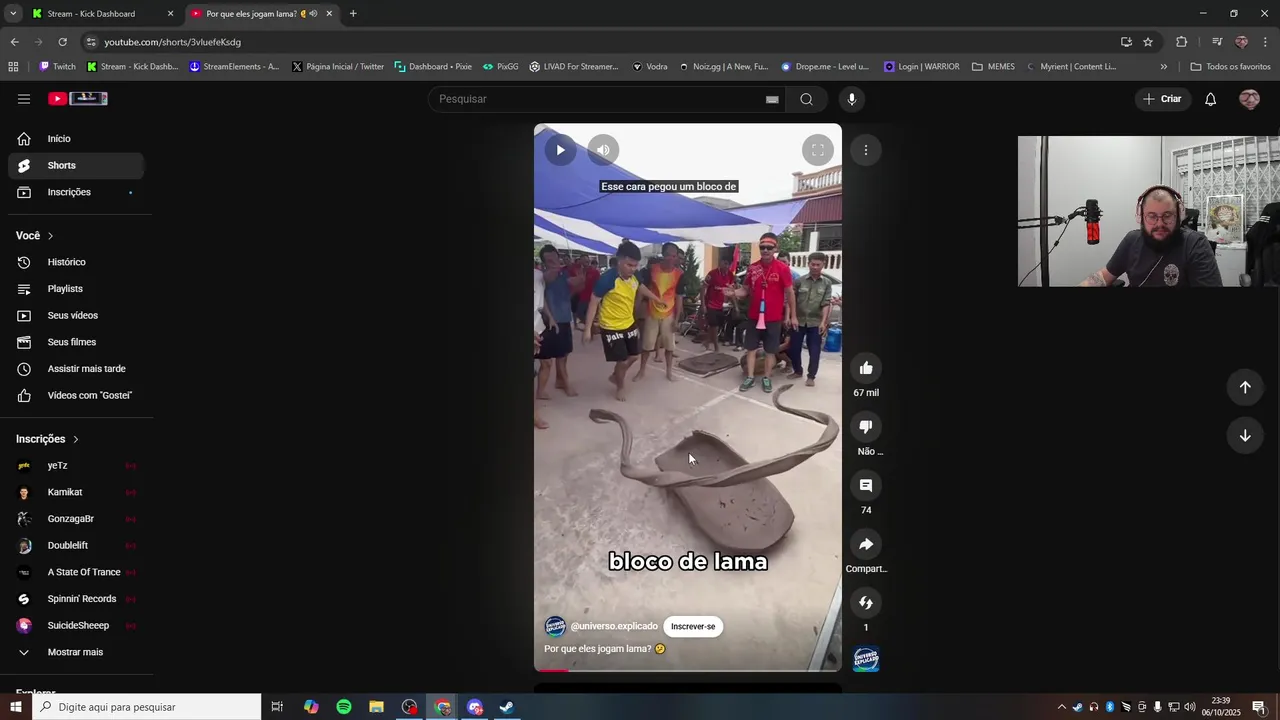Collapse the hamburger guide menu
Image resolution: width=1280 pixels, height=720 pixels.
point(24,99)
